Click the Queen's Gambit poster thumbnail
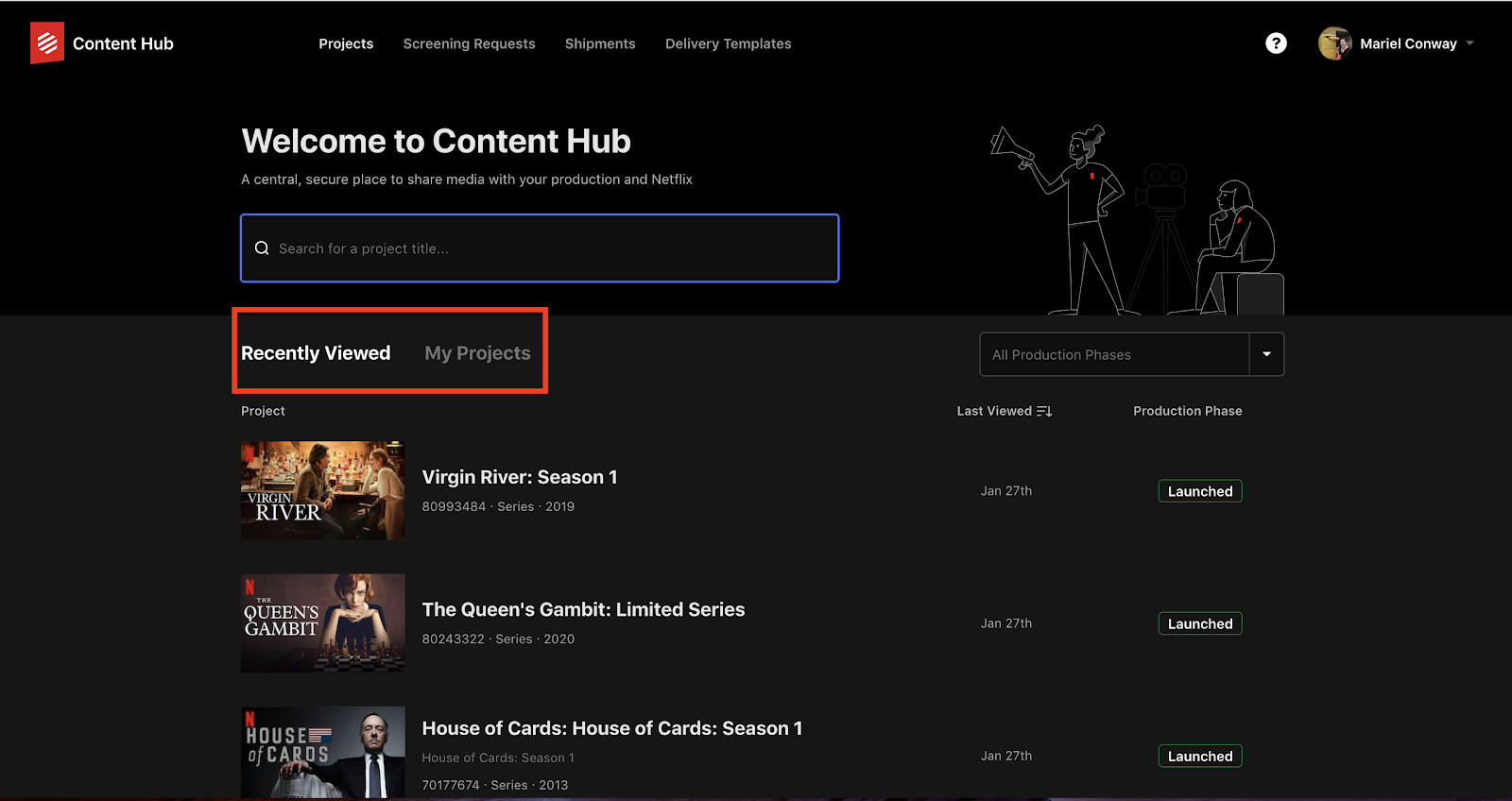 click(x=323, y=623)
